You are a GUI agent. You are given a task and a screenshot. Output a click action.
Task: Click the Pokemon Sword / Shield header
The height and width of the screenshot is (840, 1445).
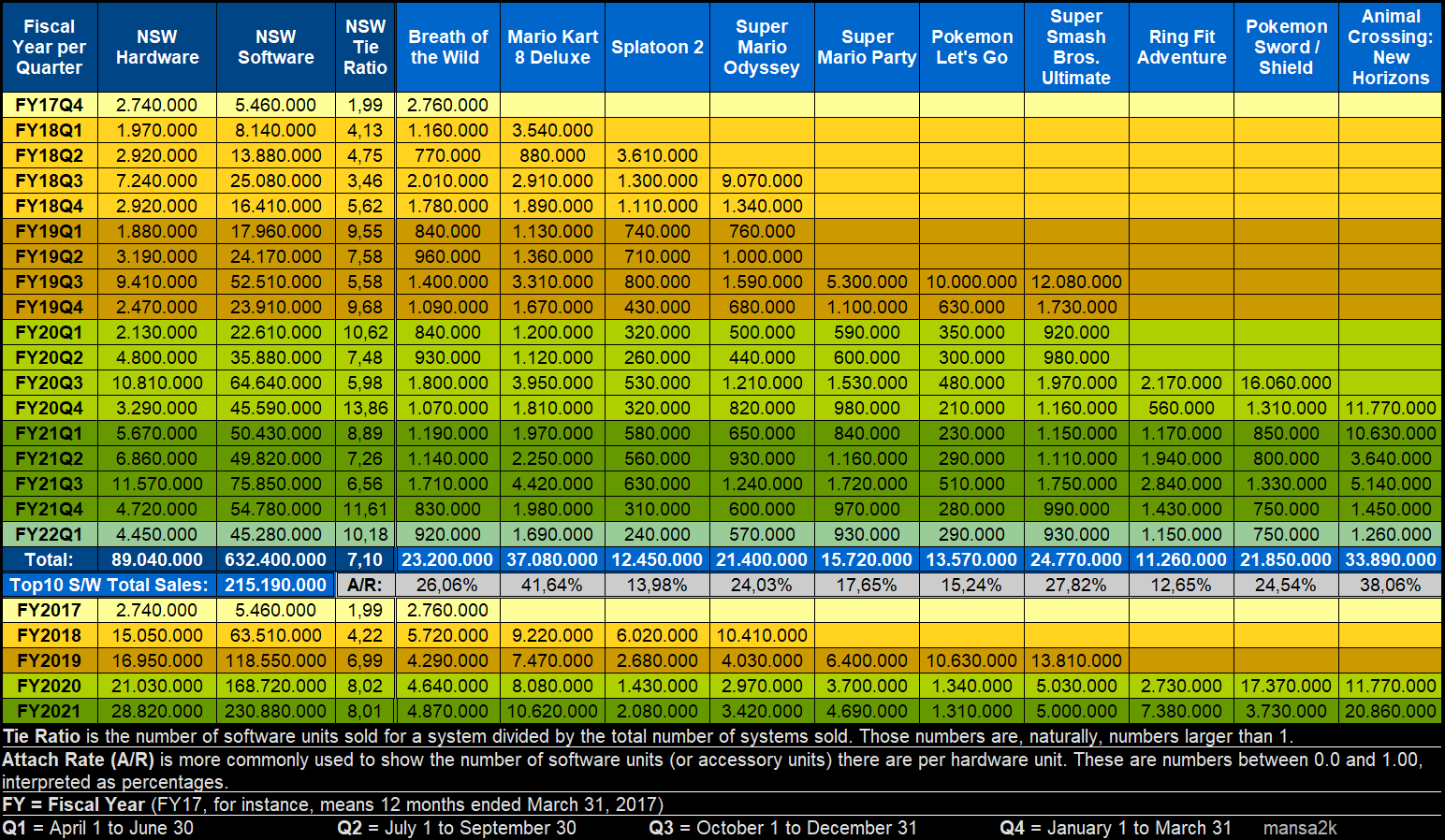1287,47
